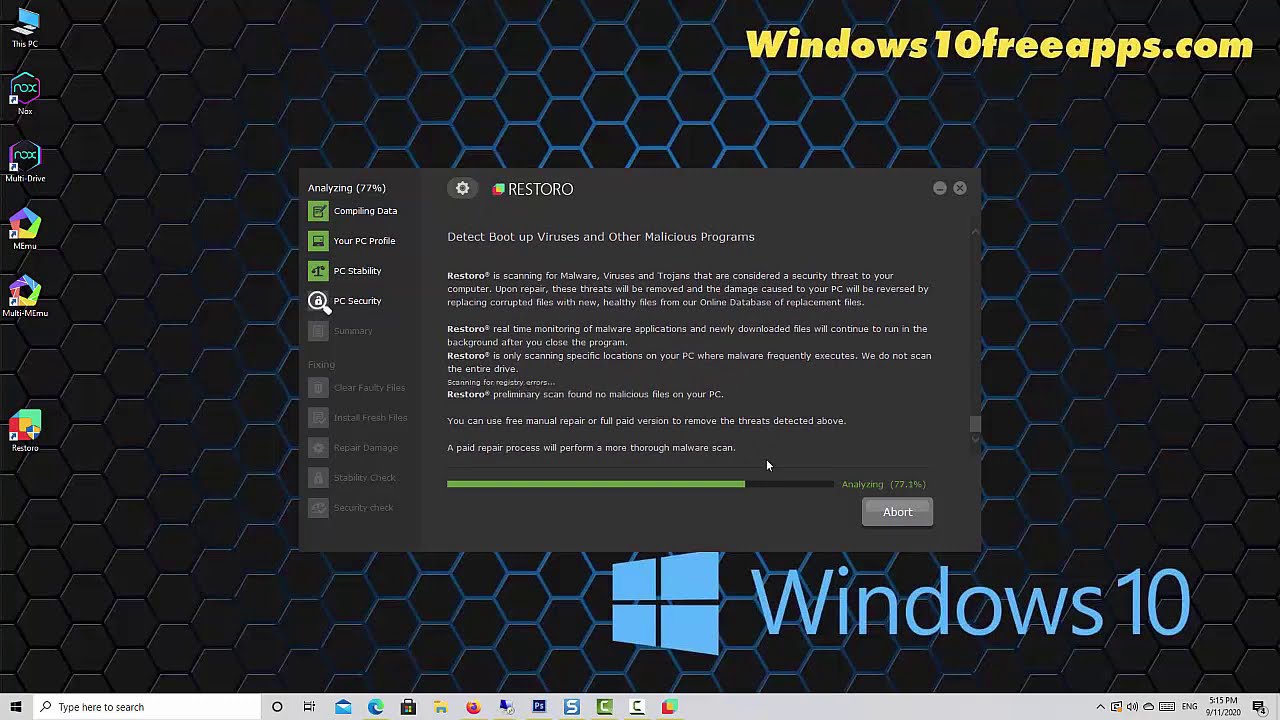Select PC Security magnifier icon
Viewport: 1280px width, 720px height.
[319, 302]
